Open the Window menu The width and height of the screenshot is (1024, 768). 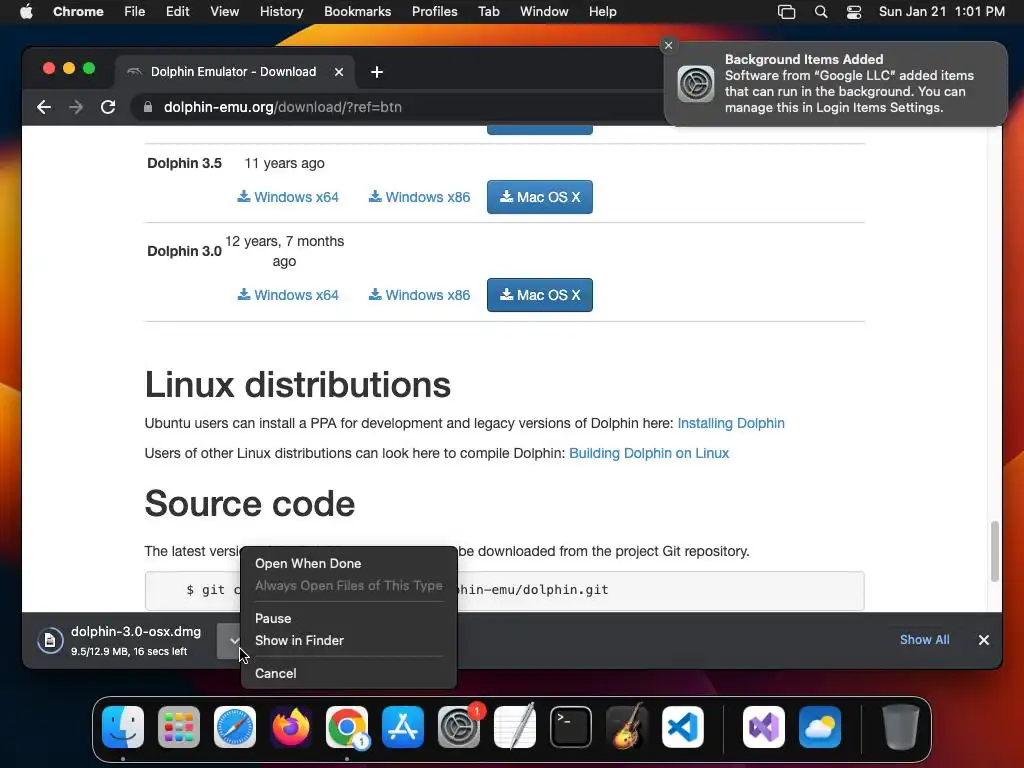coord(544,12)
